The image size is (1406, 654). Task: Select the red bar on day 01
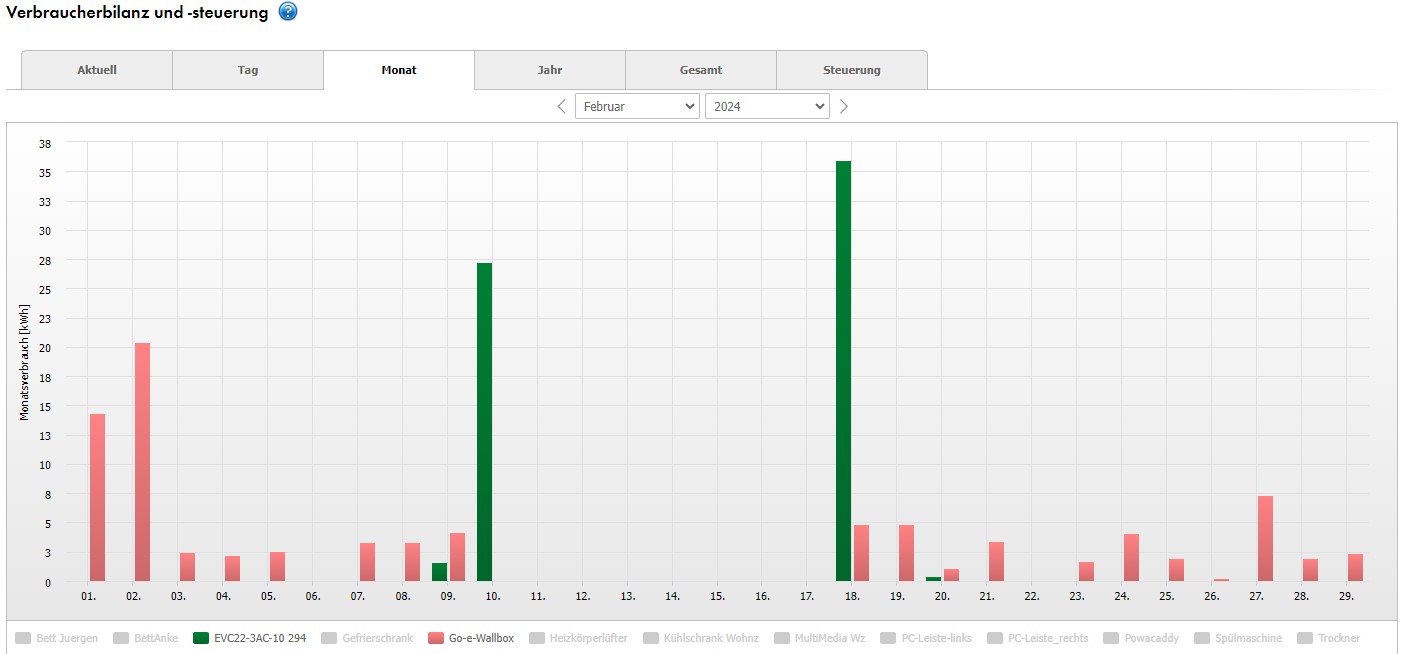point(97,498)
